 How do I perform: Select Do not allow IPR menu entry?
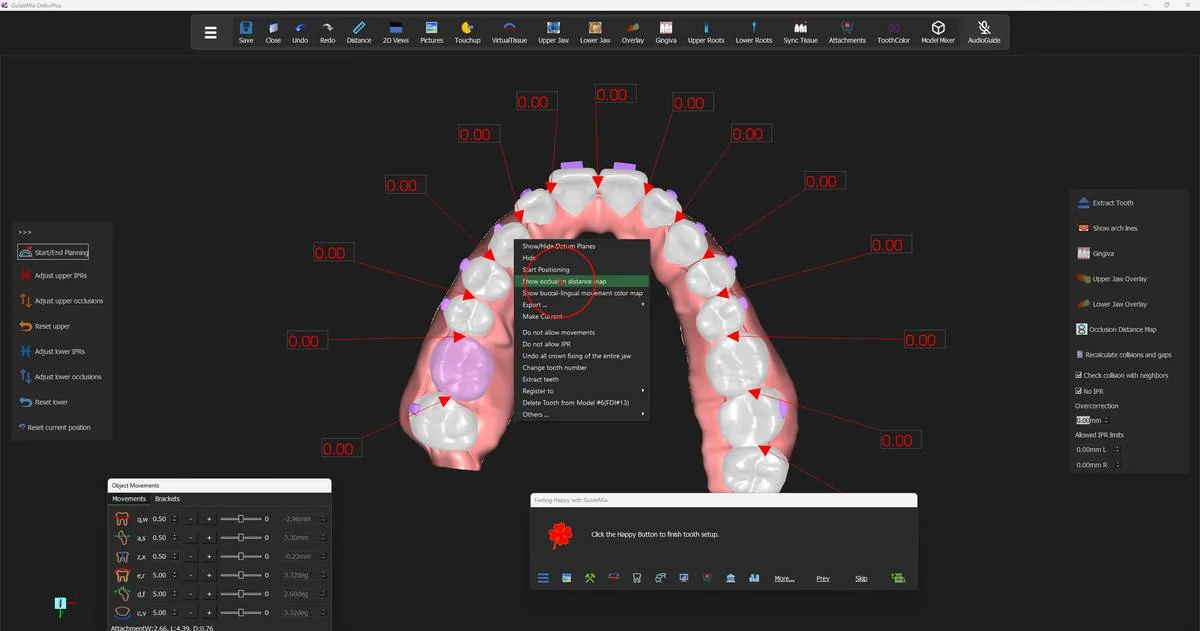pos(582,344)
